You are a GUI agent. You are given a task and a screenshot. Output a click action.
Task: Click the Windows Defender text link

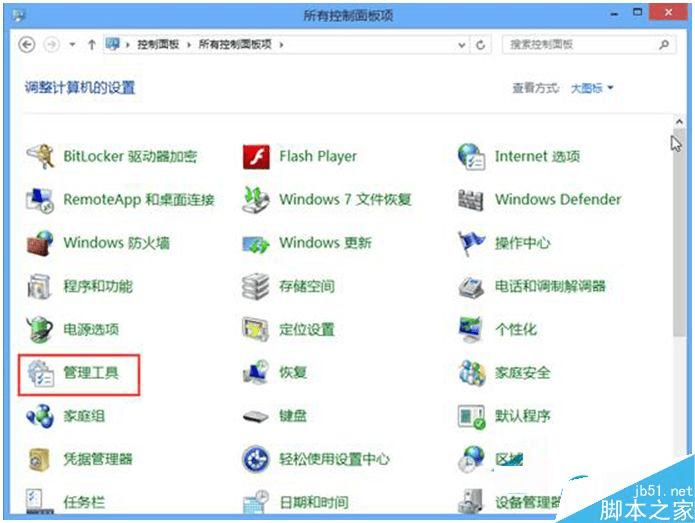[558, 199]
